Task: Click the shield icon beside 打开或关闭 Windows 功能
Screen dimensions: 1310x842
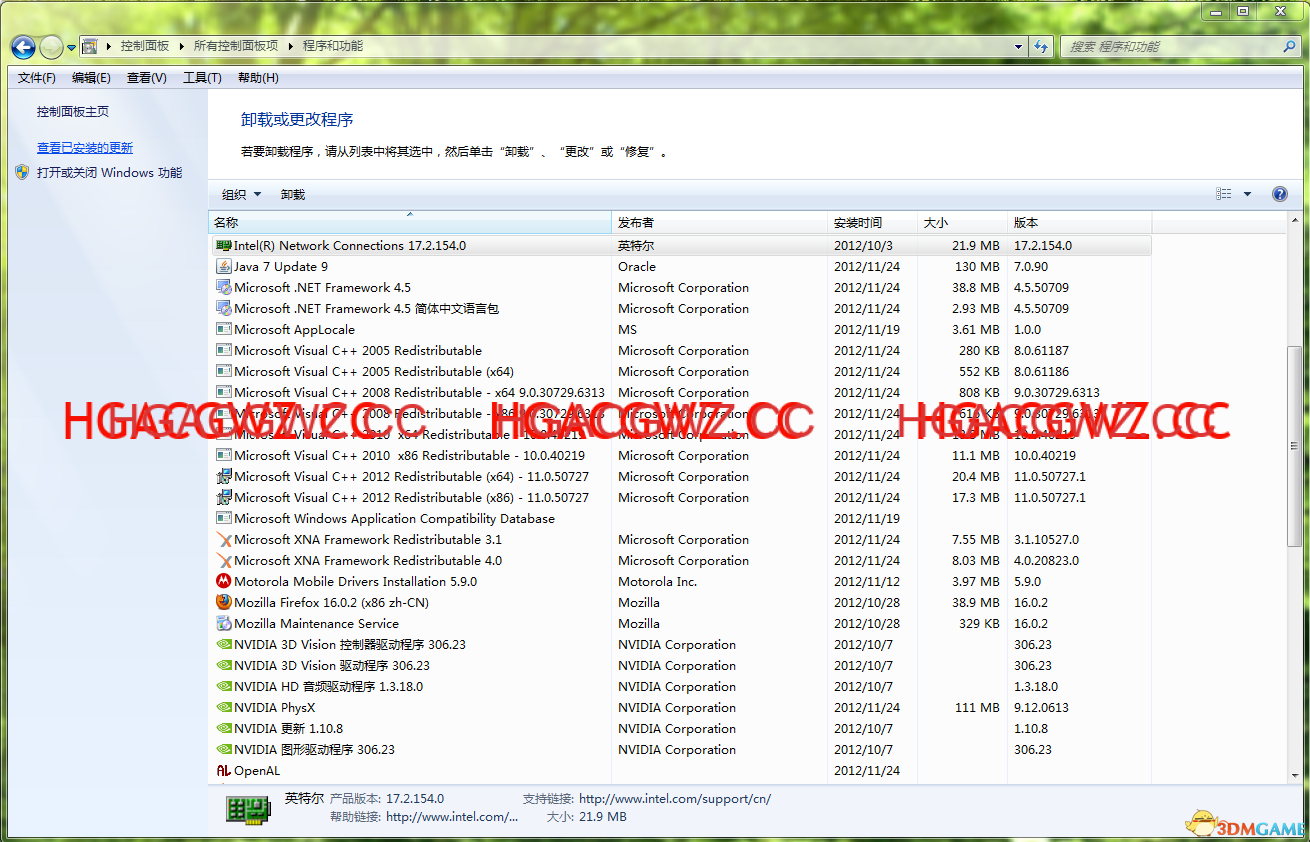Action: coord(22,172)
